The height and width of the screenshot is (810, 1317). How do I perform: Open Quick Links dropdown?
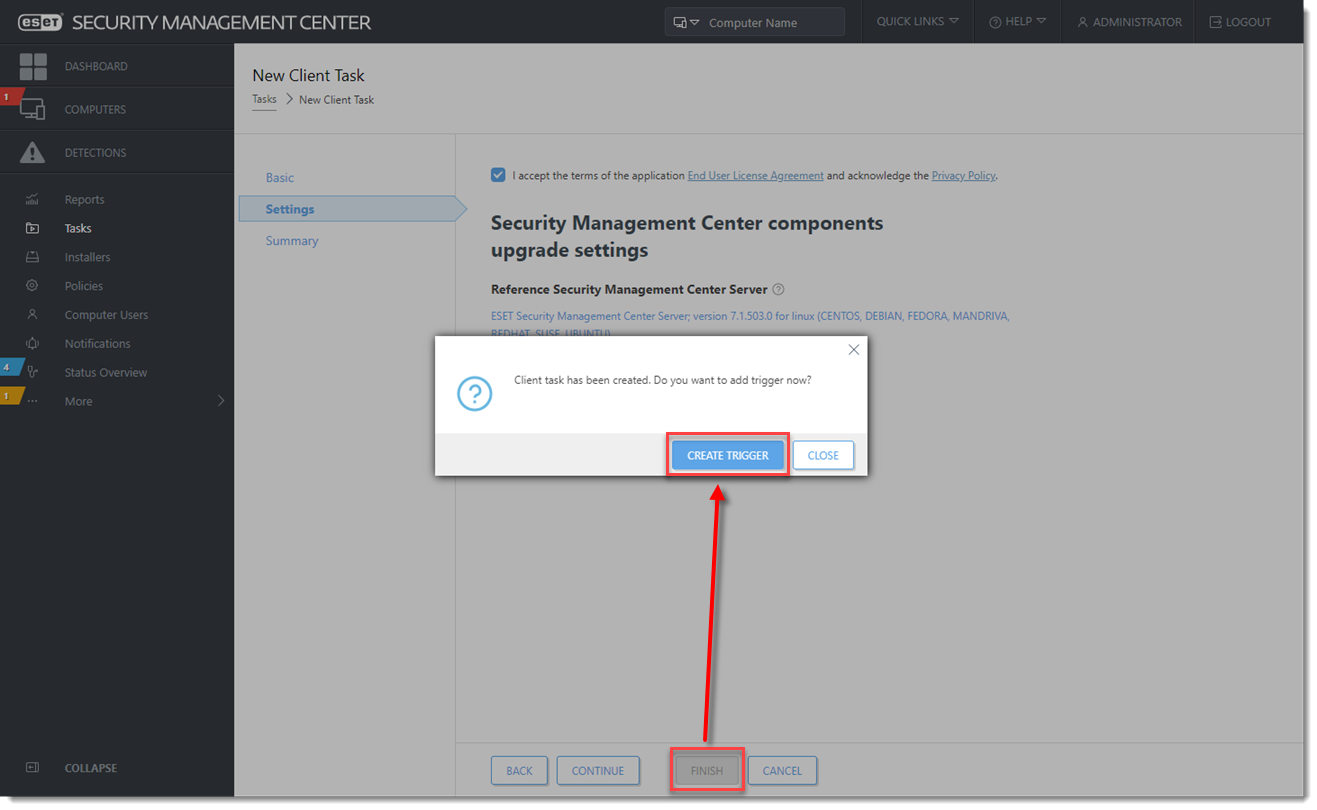917,22
